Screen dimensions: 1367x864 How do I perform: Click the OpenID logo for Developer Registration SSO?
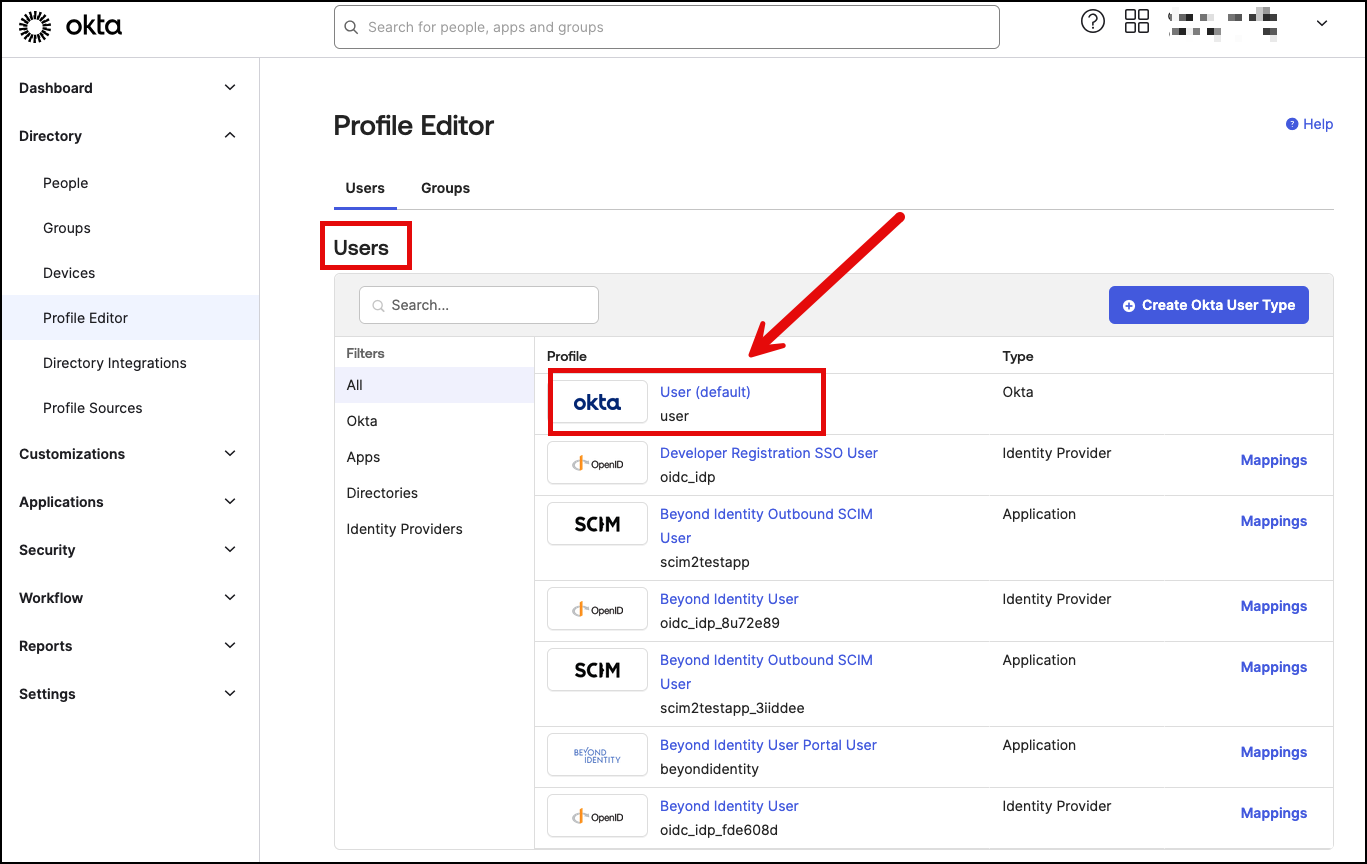coord(597,464)
